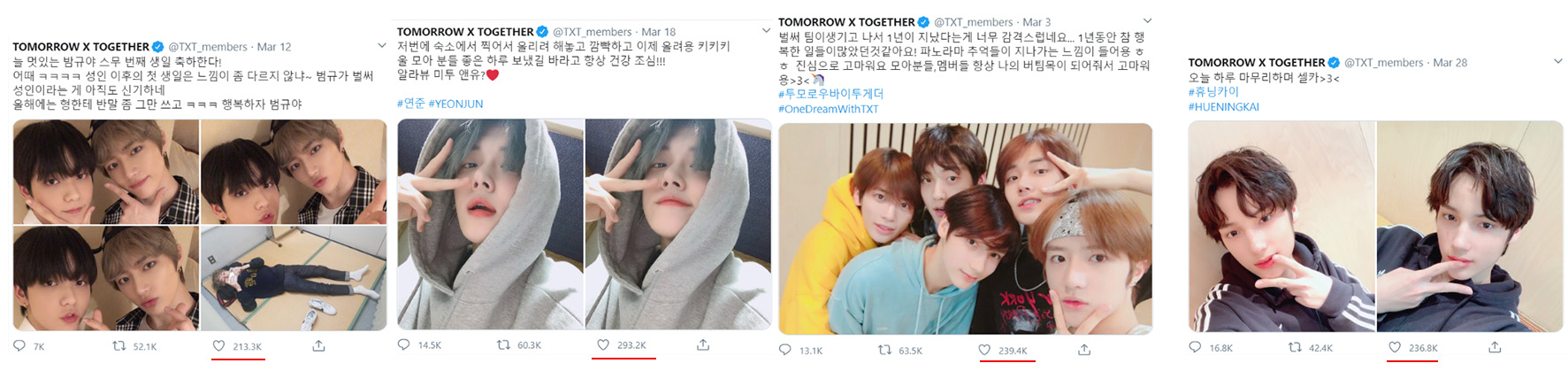Like the Mar 18 tweet with 293.2K likes
Image resolution: width=1568 pixels, height=371 pixels.
coord(603,344)
